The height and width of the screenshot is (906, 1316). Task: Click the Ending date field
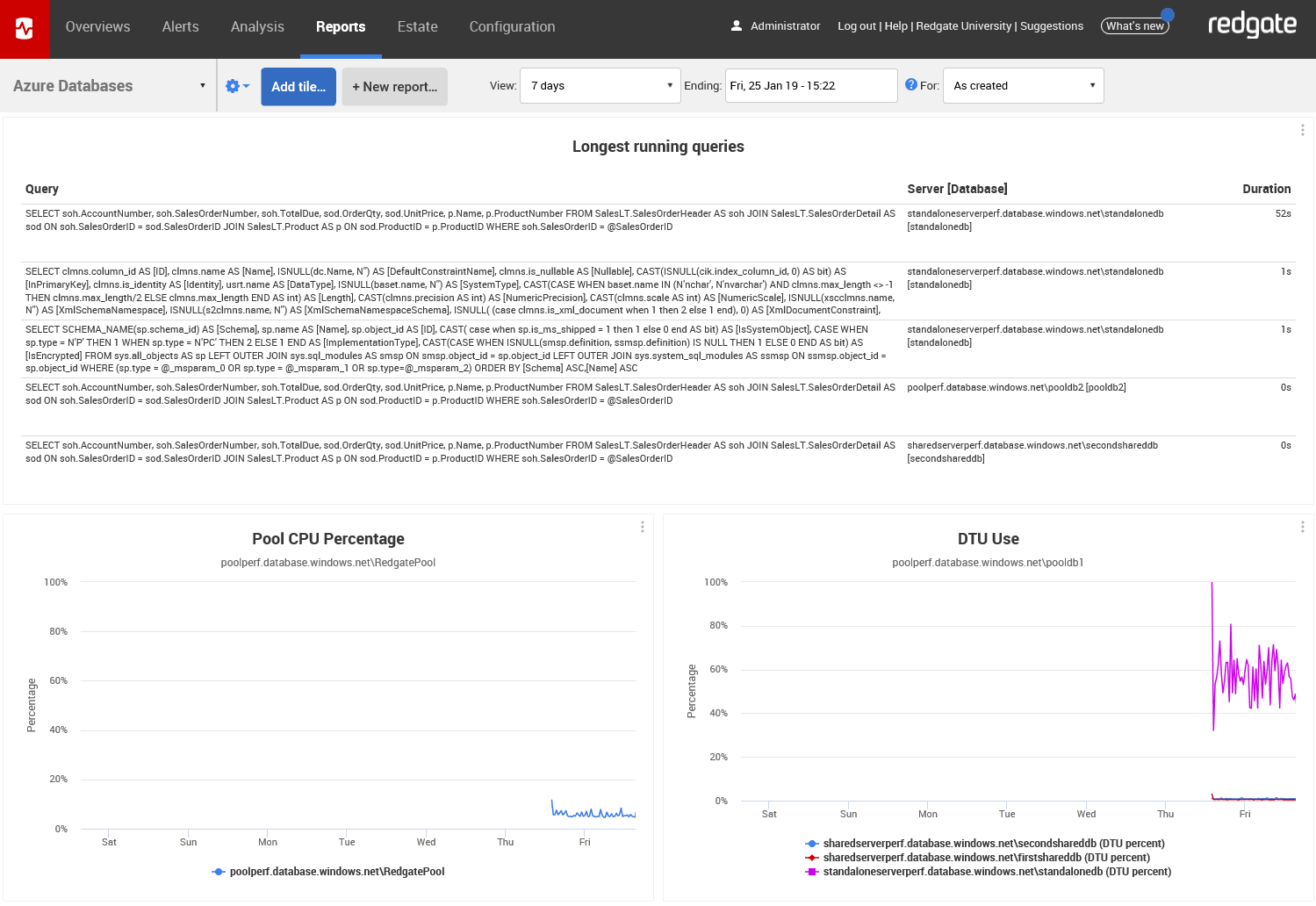coord(810,85)
